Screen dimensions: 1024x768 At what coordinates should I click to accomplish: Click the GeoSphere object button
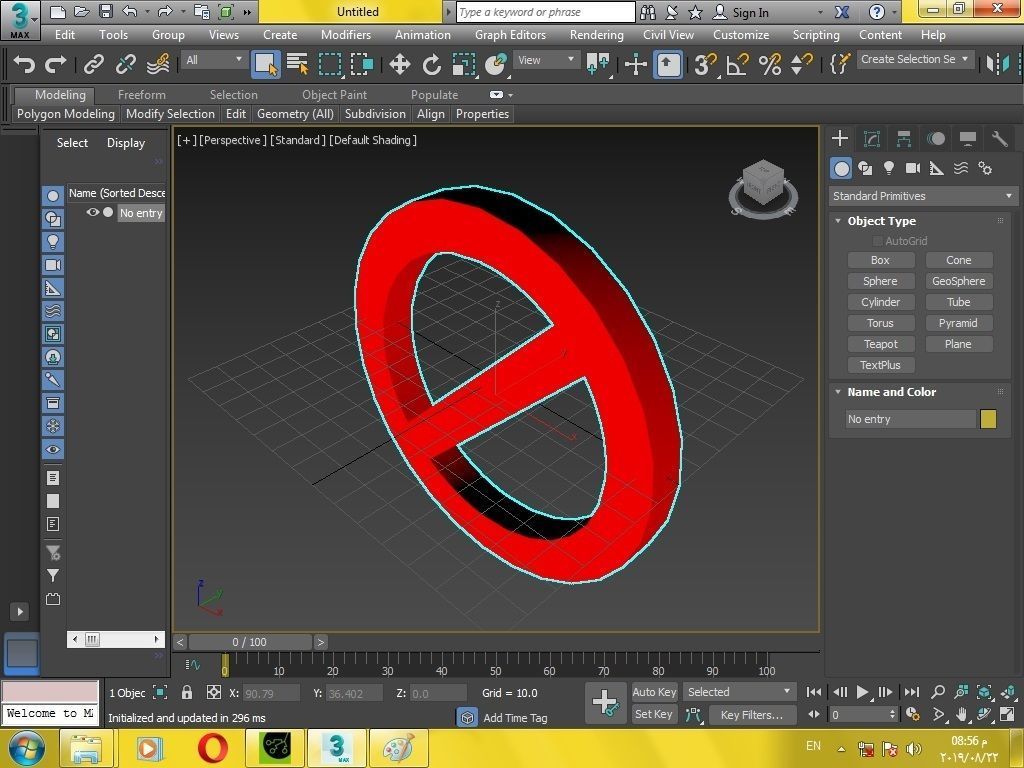pos(959,281)
